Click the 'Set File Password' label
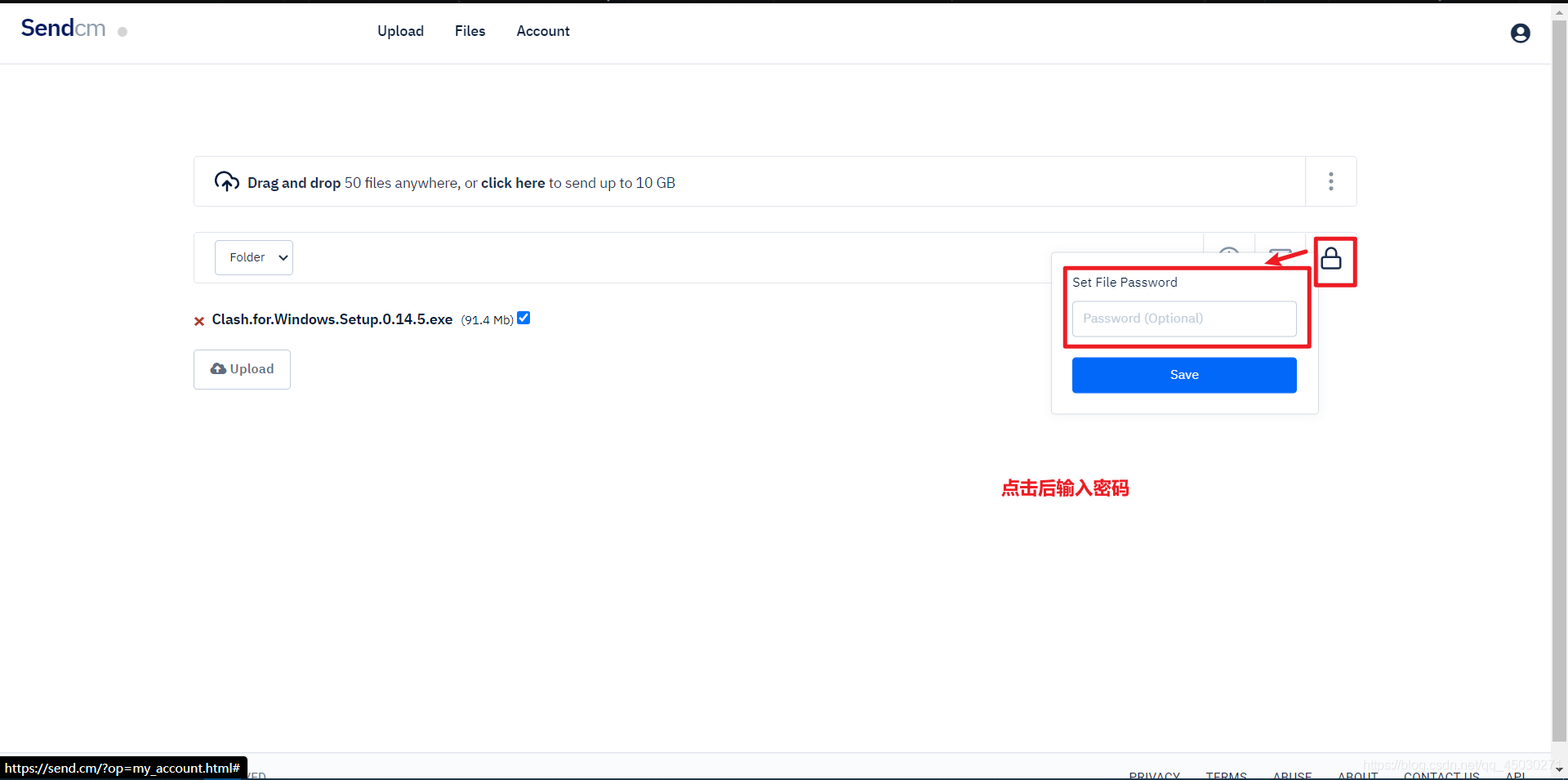Screen dimensions: 1568x780 coord(1125,283)
